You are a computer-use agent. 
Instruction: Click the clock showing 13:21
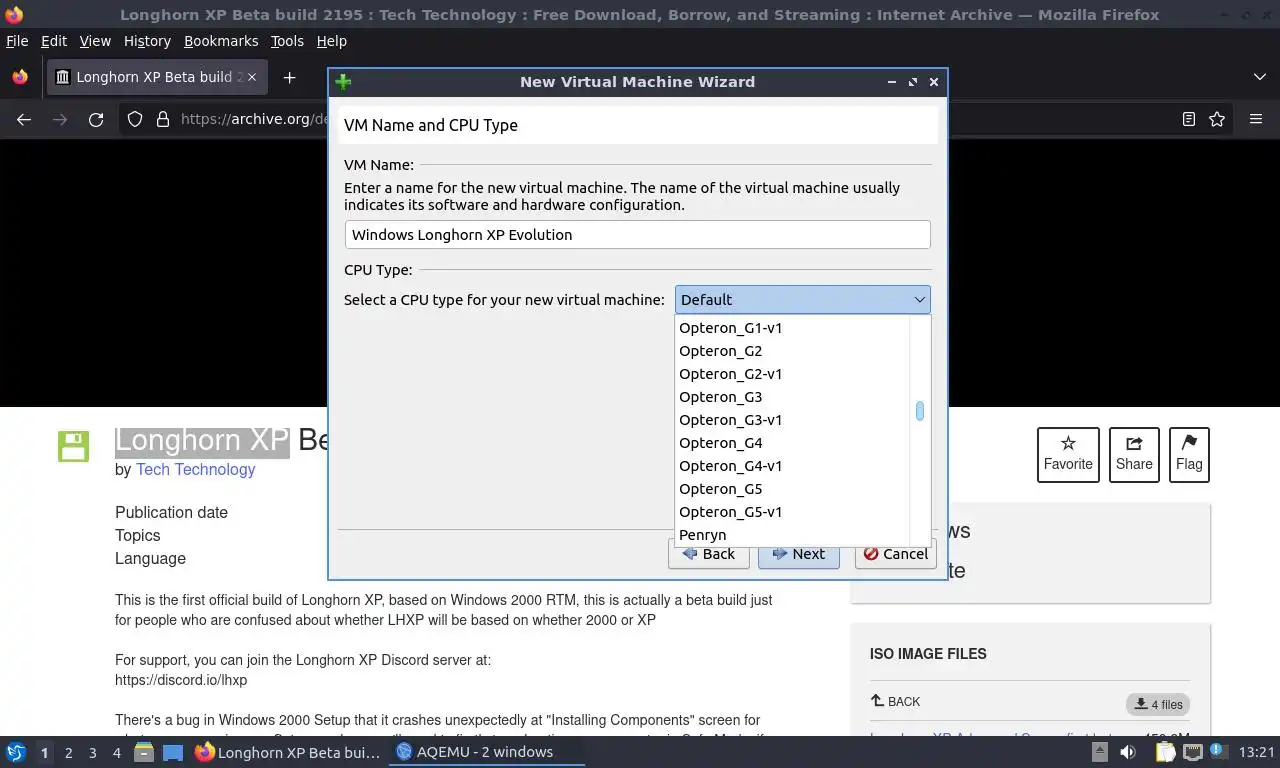(x=1256, y=752)
